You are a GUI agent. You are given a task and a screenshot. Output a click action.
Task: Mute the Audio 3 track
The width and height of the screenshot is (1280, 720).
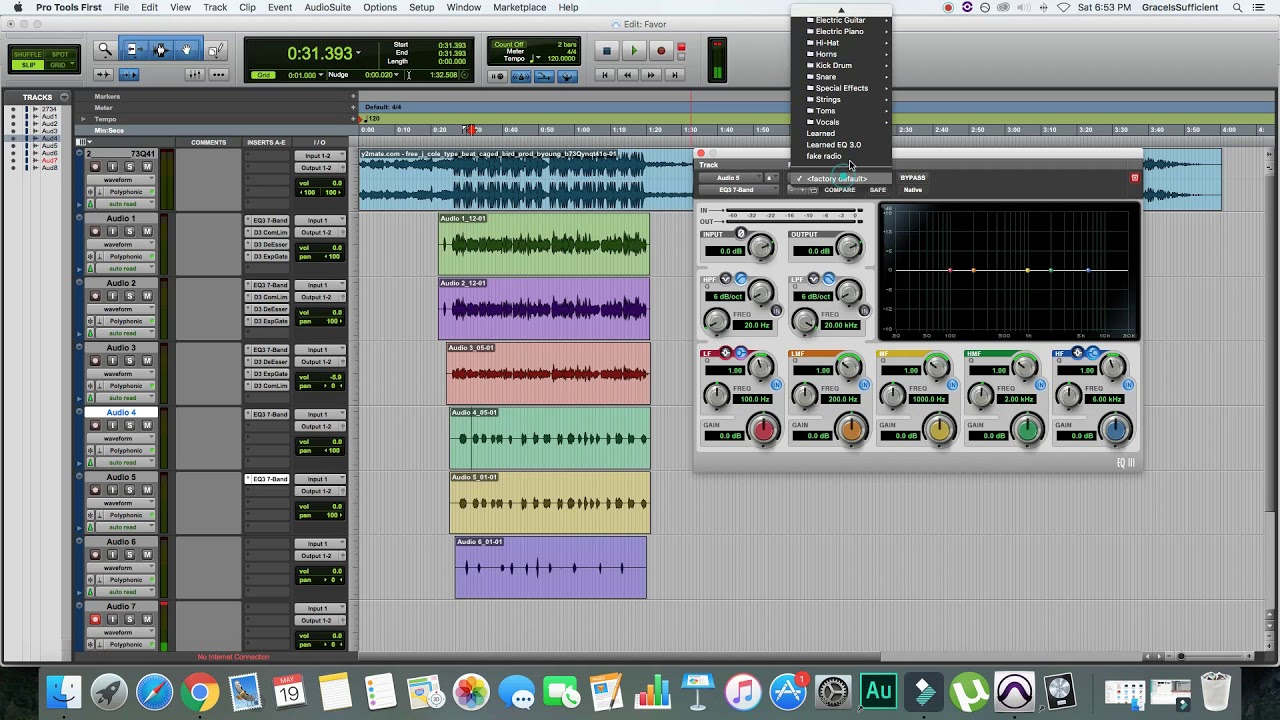click(x=147, y=360)
